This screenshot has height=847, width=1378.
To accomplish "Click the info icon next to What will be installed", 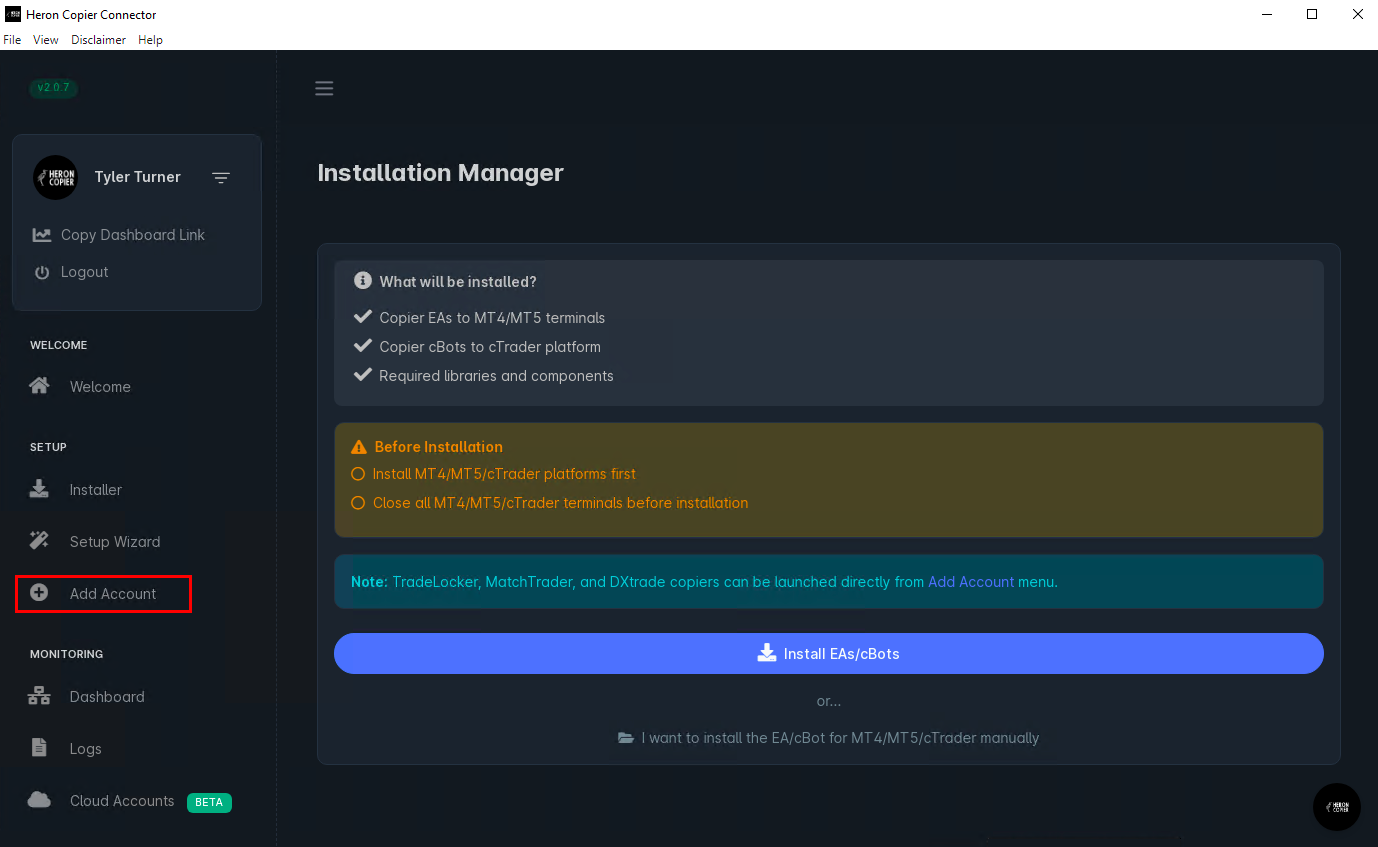I will (x=363, y=281).
